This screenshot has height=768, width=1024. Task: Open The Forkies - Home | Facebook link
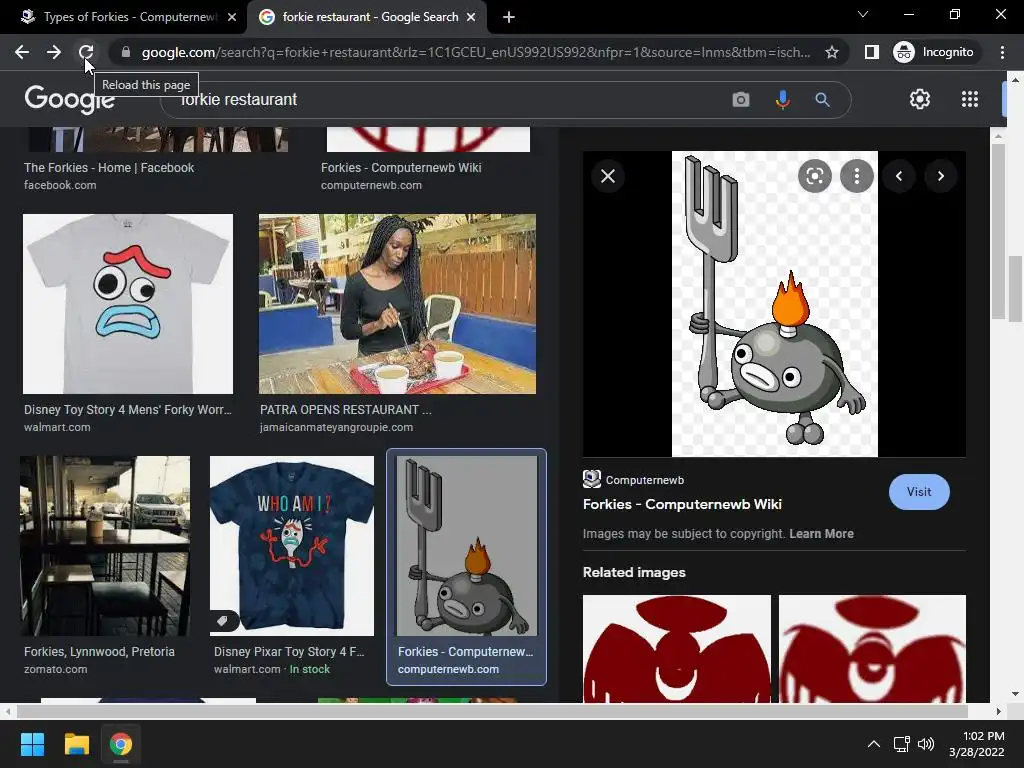(109, 168)
